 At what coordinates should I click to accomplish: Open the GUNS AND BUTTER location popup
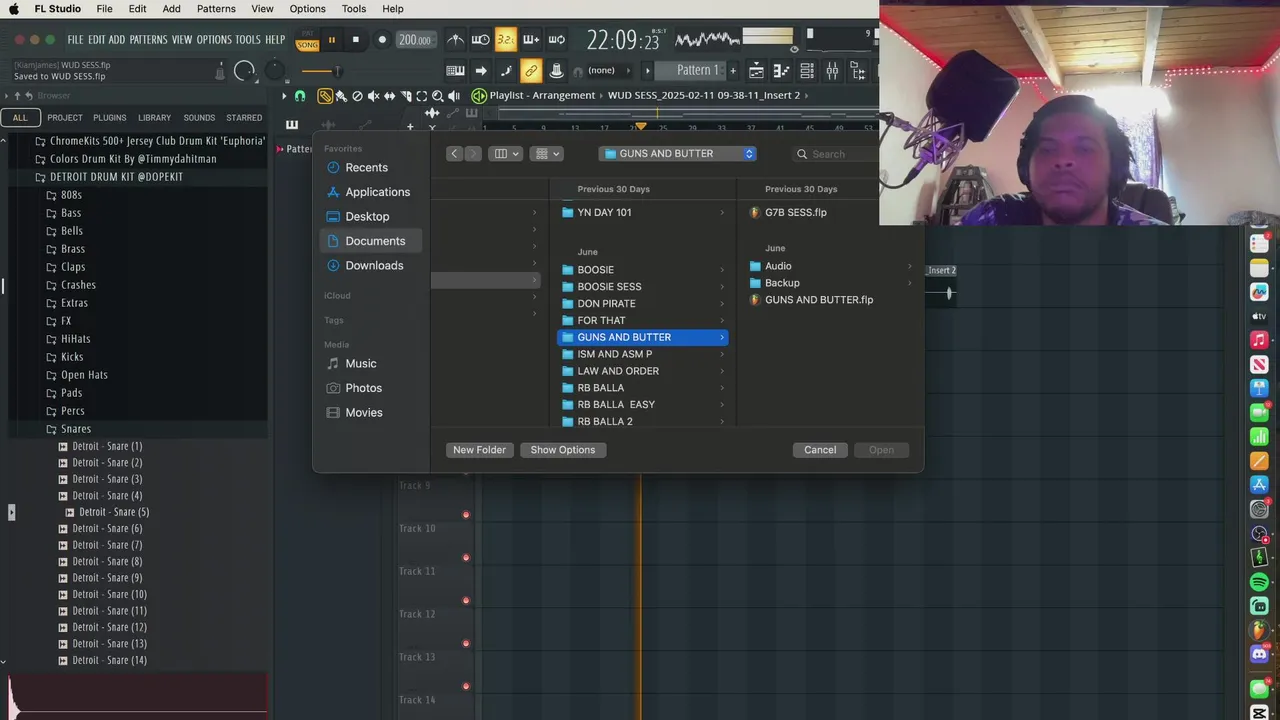click(x=678, y=154)
